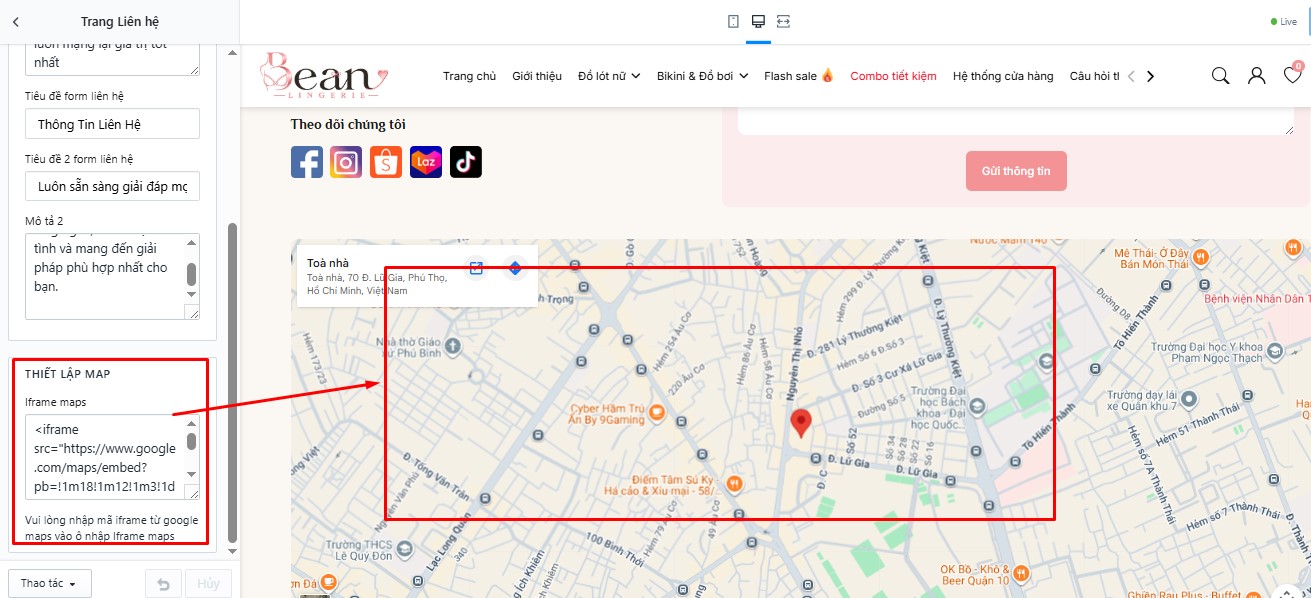Click the THIẾT LẬP MAP section heading
The image size is (1311, 598).
tap(67, 374)
